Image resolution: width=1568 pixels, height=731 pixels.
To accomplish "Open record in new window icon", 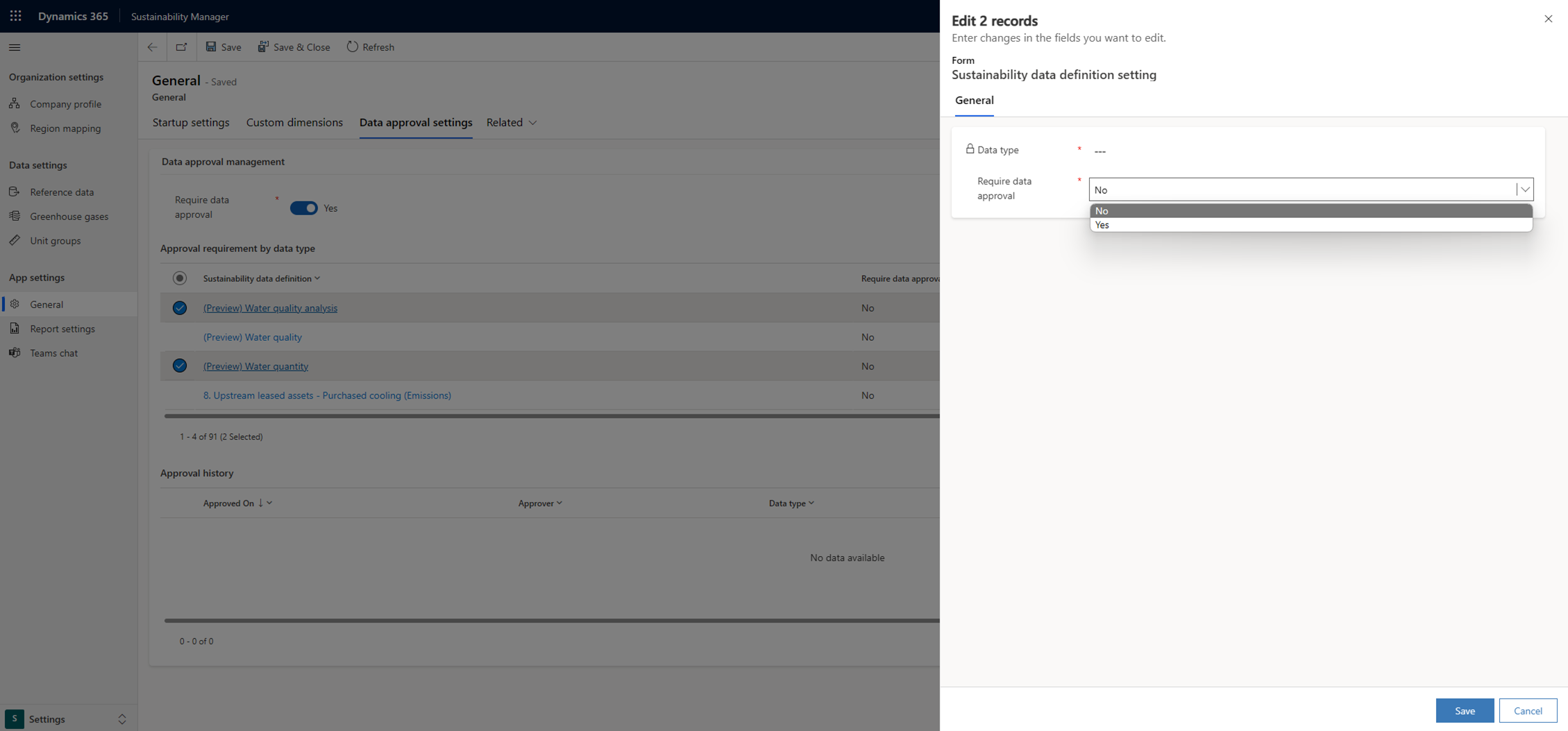I will pyautogui.click(x=181, y=47).
